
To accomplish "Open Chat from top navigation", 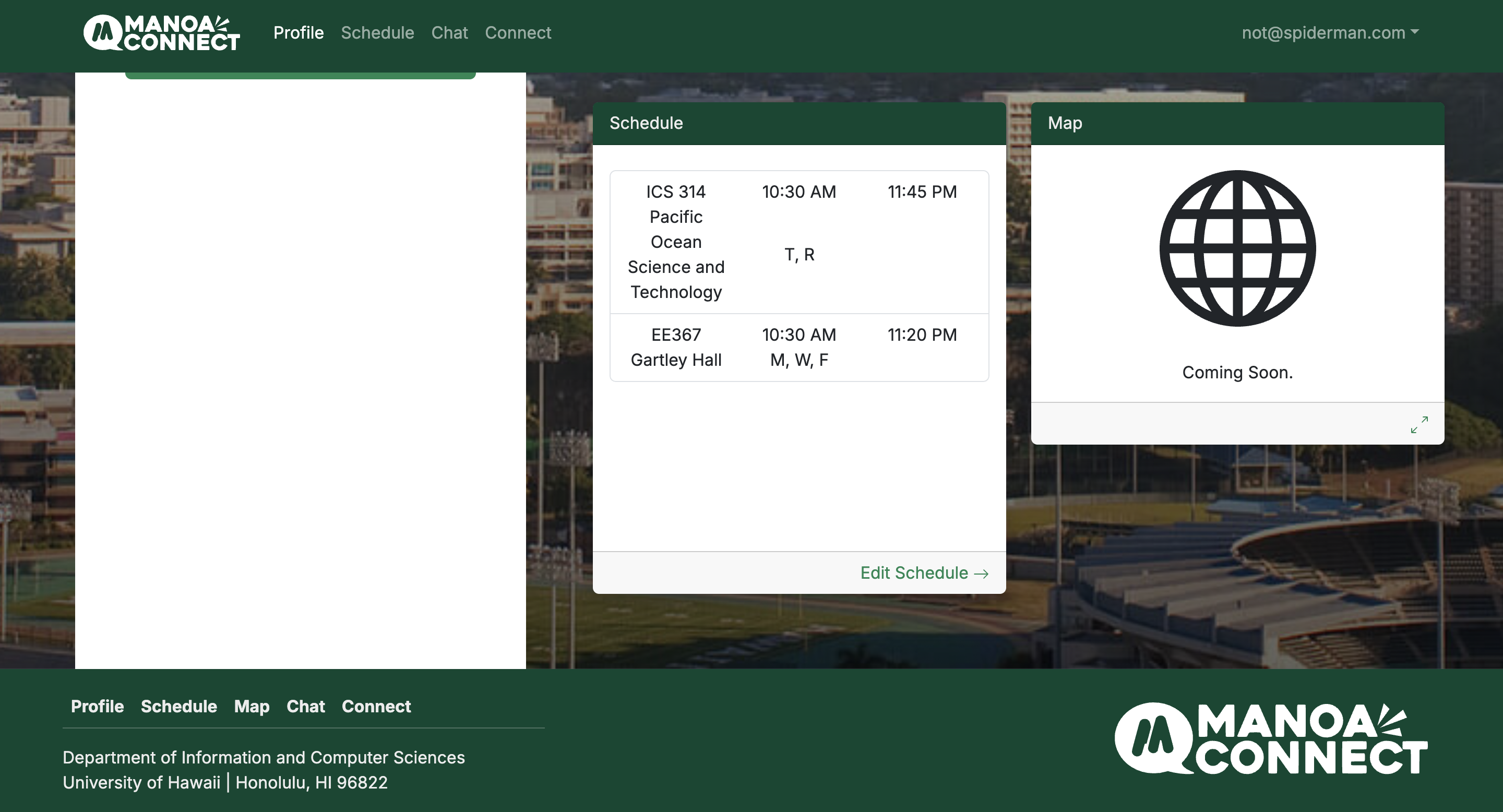I will click(x=449, y=33).
